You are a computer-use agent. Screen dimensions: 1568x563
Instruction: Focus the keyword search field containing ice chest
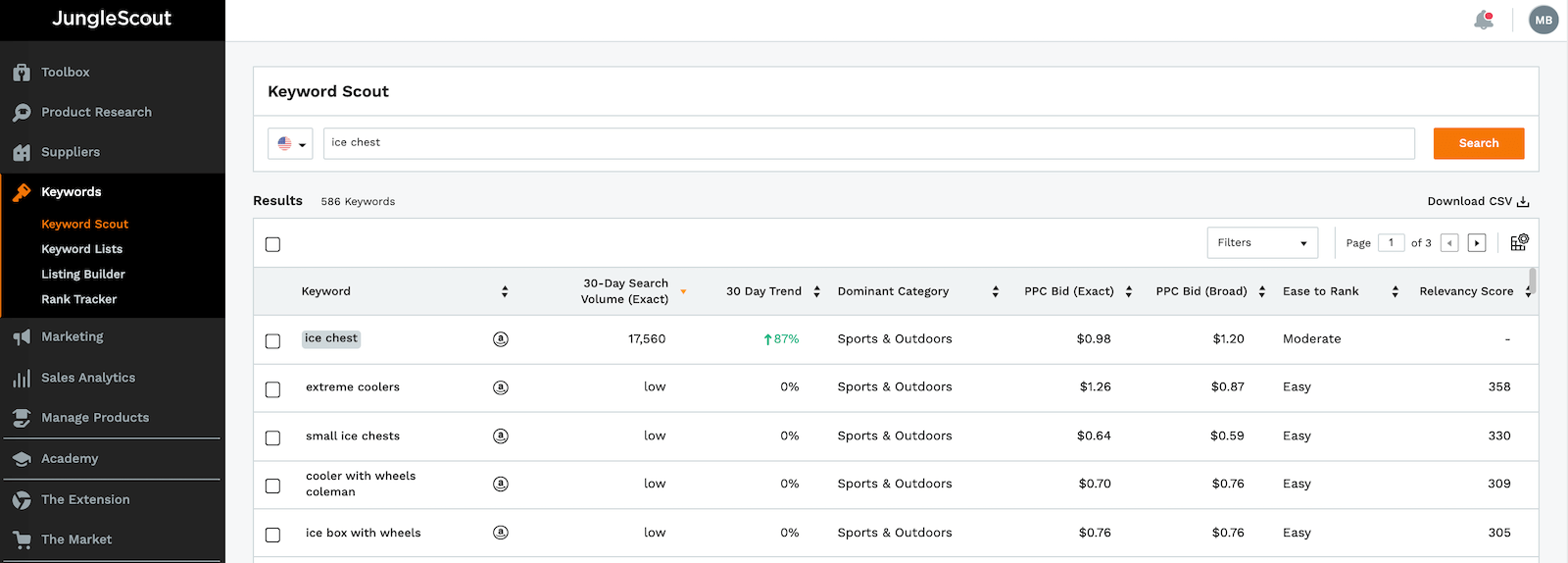pos(869,143)
